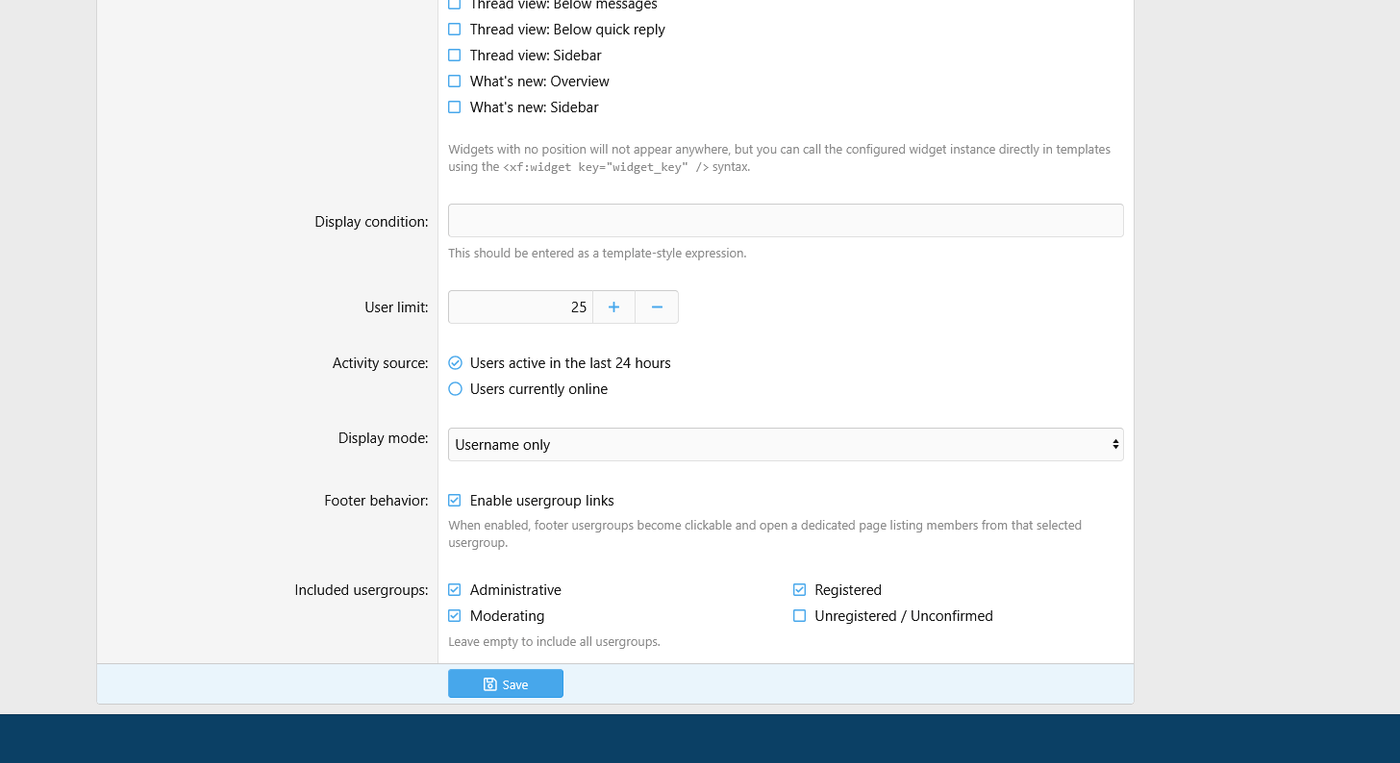
Task: Uncheck the Moderating usergroup
Action: coord(455,616)
